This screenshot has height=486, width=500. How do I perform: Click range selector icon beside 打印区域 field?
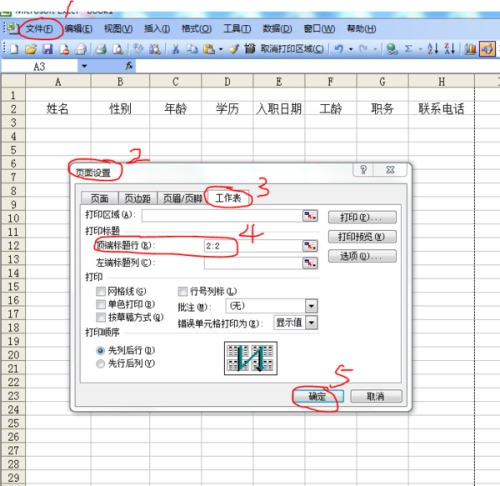[310, 216]
